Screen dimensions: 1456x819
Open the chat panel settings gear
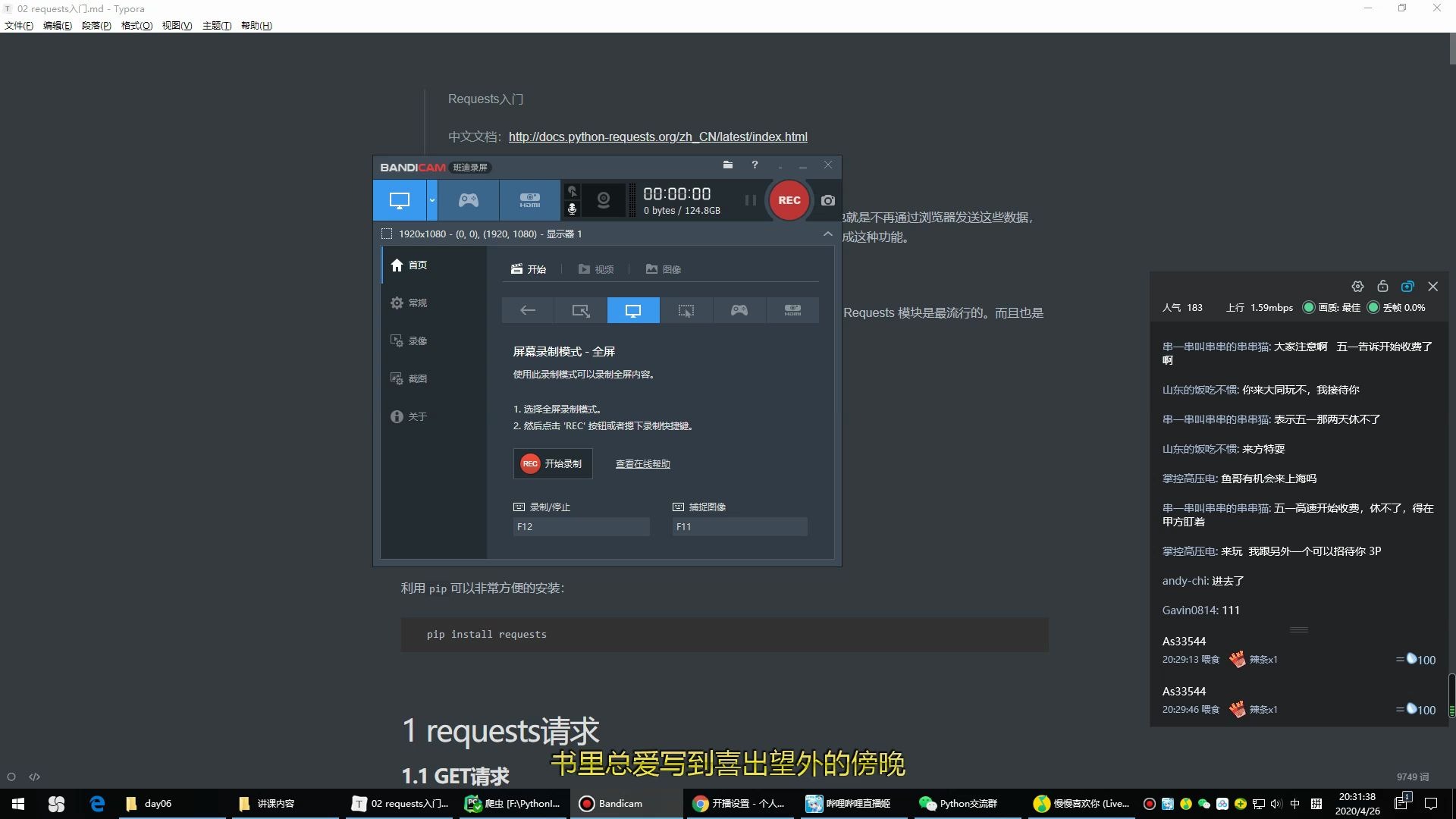1357,286
